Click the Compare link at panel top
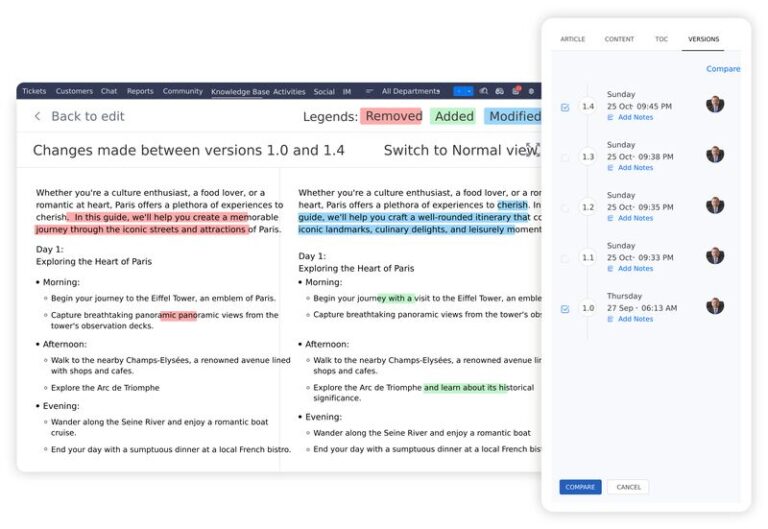This screenshot has height=529, width=768. pos(723,69)
